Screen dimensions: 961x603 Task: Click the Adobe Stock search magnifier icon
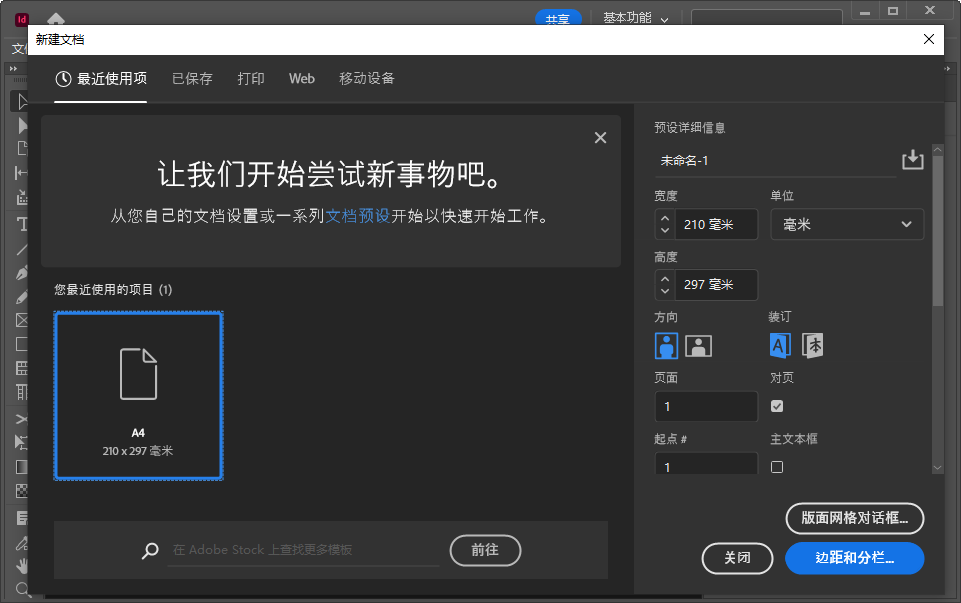150,550
